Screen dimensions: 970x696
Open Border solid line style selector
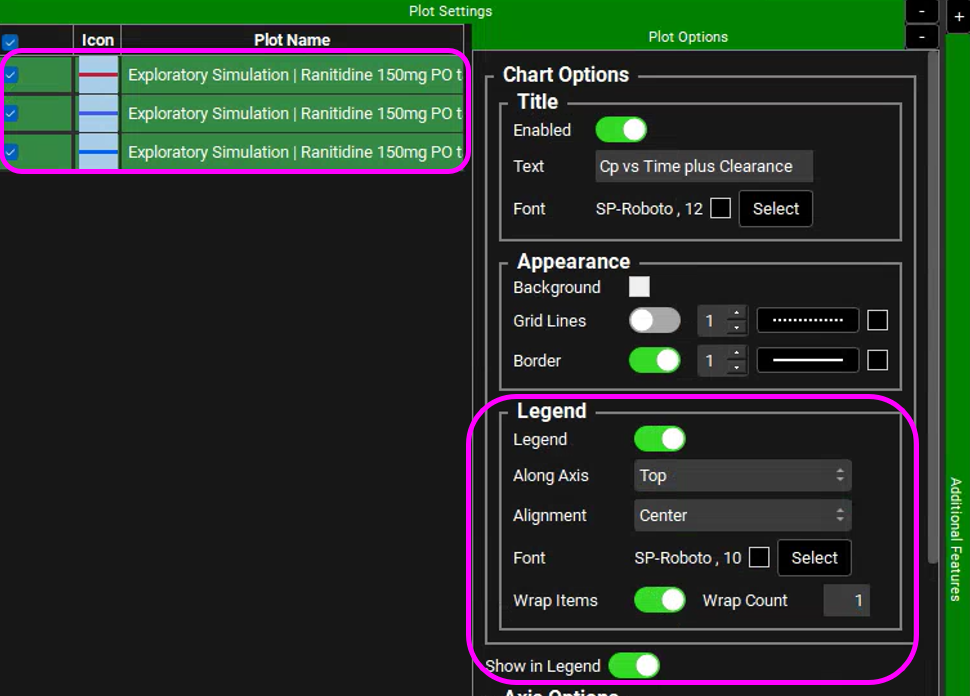click(x=807, y=360)
